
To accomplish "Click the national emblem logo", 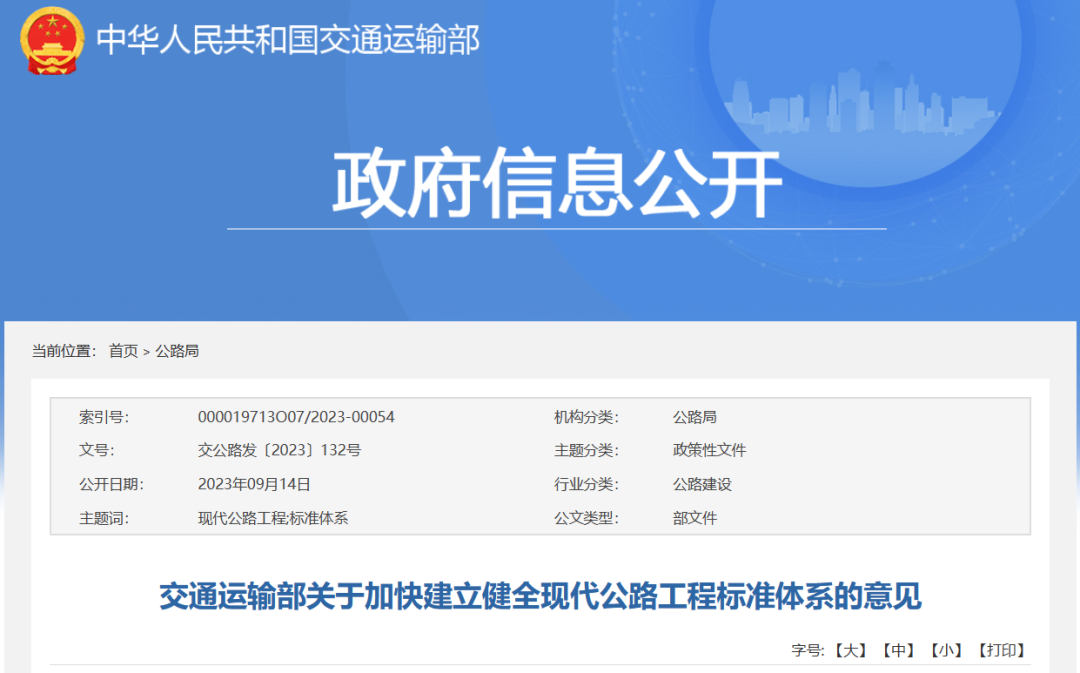I will [52, 41].
